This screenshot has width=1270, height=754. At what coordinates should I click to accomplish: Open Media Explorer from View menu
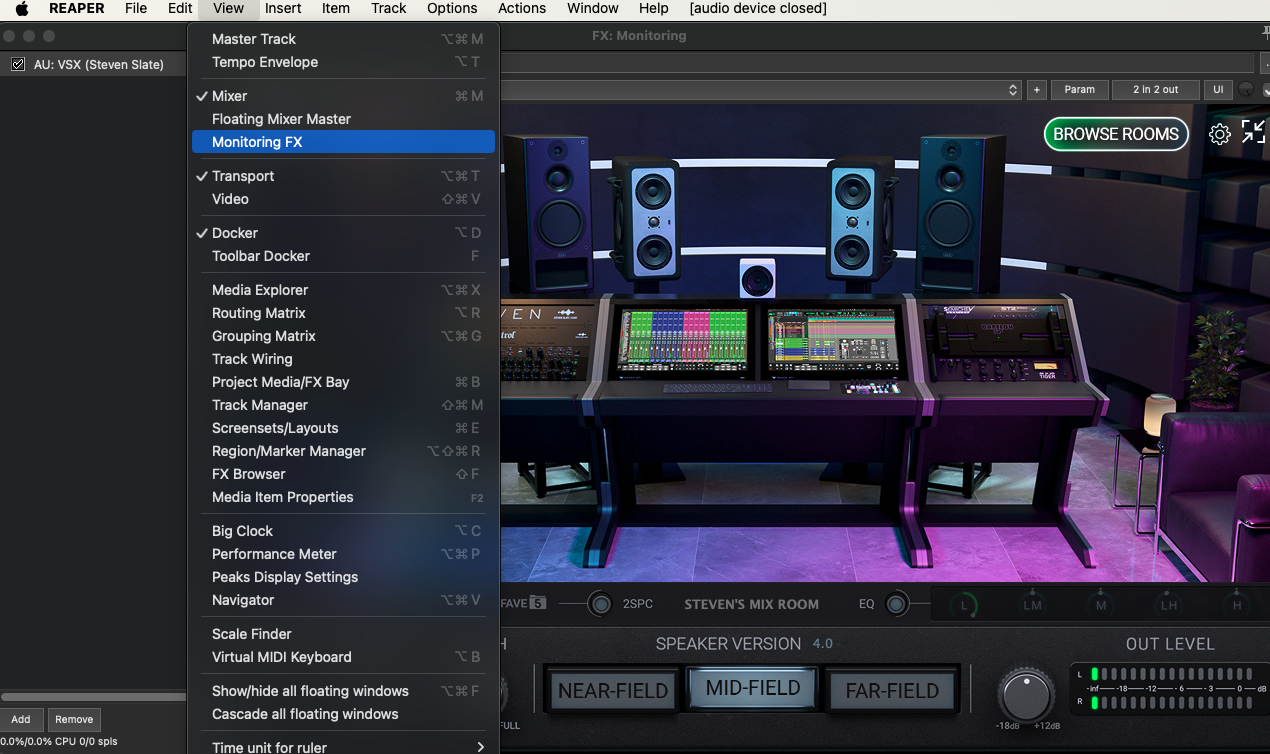point(343,290)
